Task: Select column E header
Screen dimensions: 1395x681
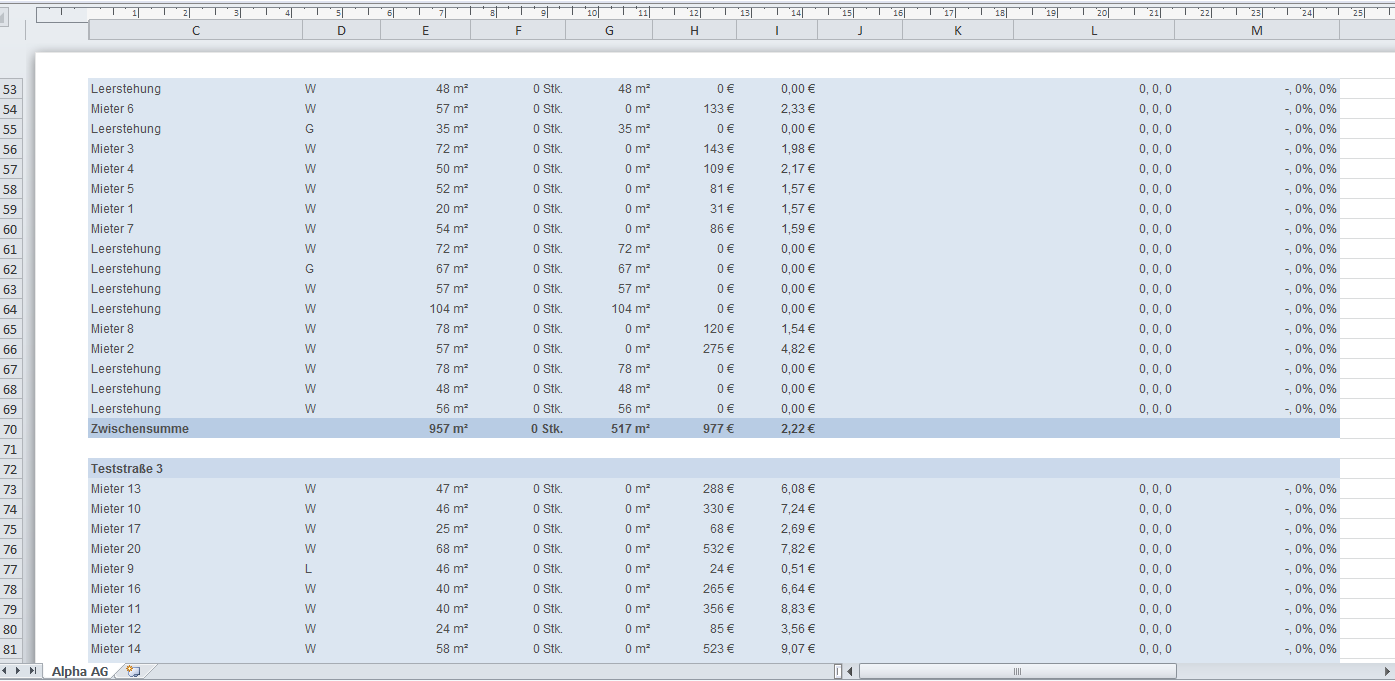Action: click(426, 31)
